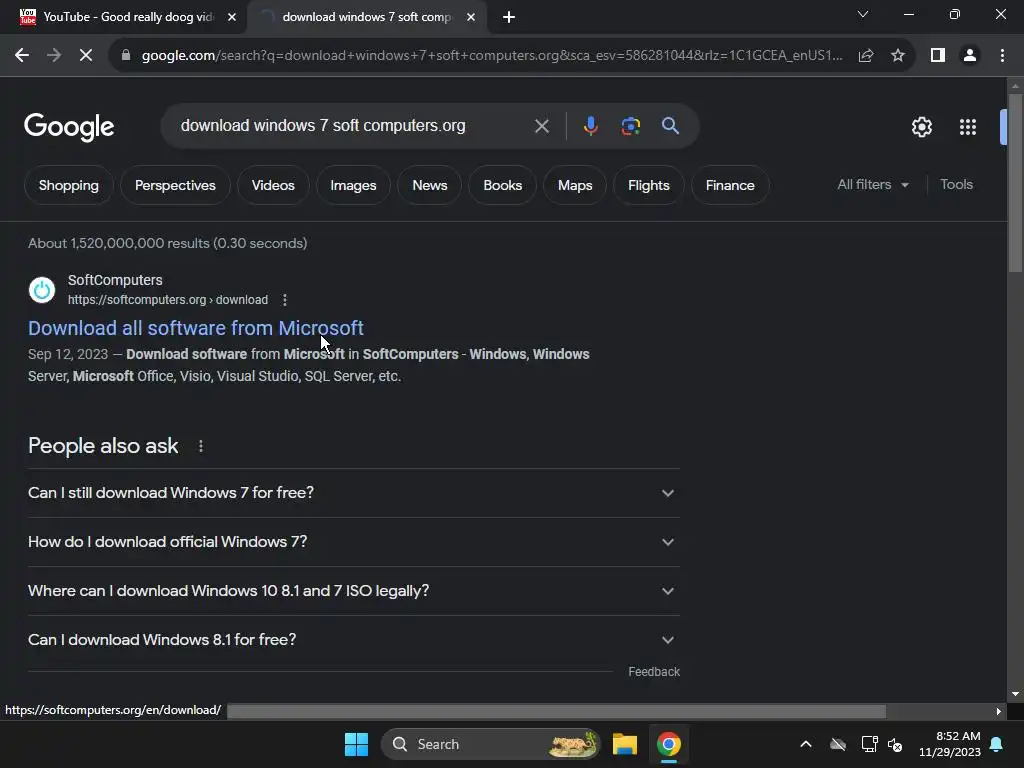Click the horizontal scrollbar right arrow
This screenshot has width=1024, height=768.
999,711
